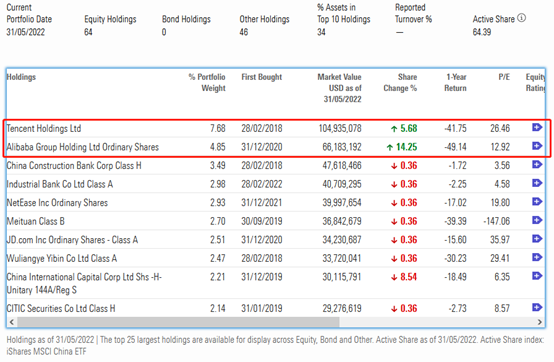Open the Alibaba Group Holding Ltd link
554x362 pixels.
click(83, 147)
